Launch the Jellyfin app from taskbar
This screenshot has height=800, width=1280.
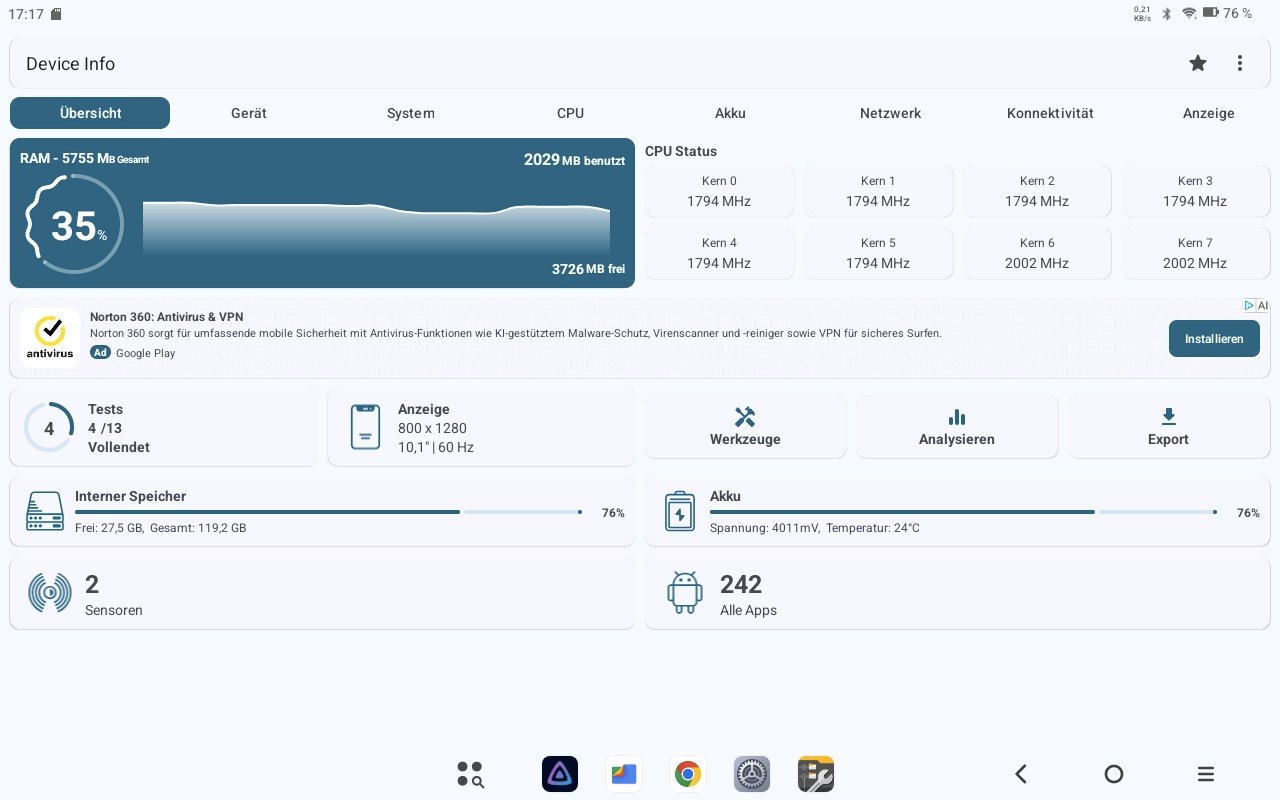point(560,774)
